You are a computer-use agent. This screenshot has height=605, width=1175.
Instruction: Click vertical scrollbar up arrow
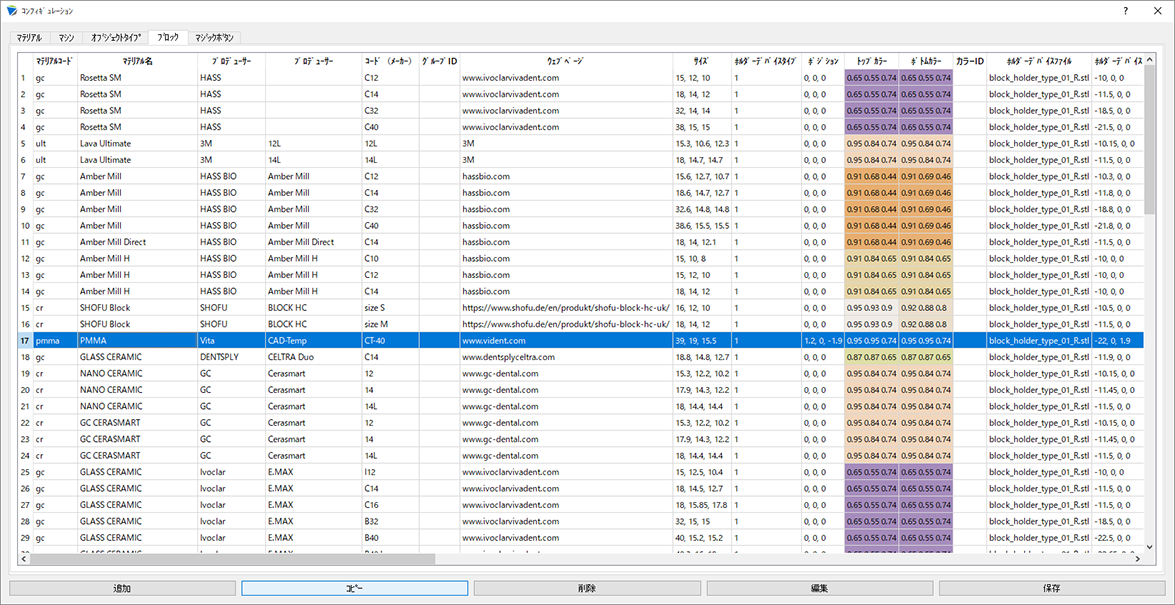point(1150,59)
